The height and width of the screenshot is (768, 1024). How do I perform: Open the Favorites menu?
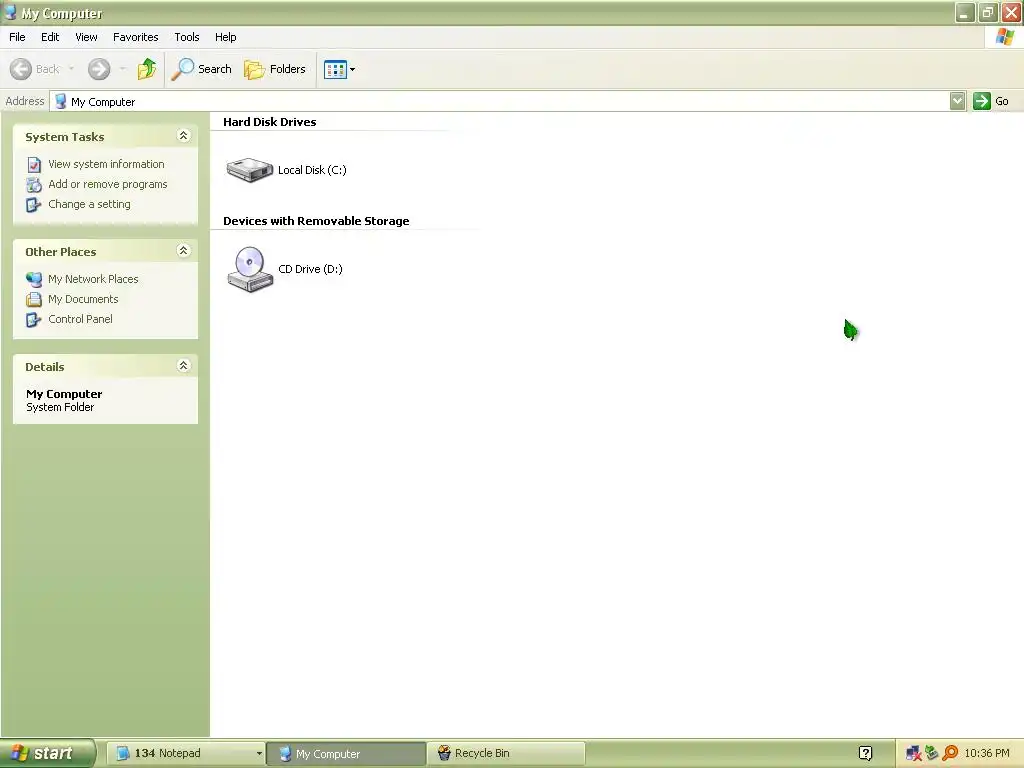pos(135,37)
